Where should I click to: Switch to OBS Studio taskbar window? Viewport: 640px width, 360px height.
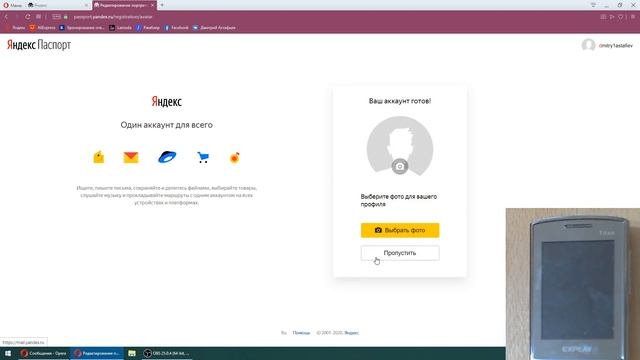(167, 353)
